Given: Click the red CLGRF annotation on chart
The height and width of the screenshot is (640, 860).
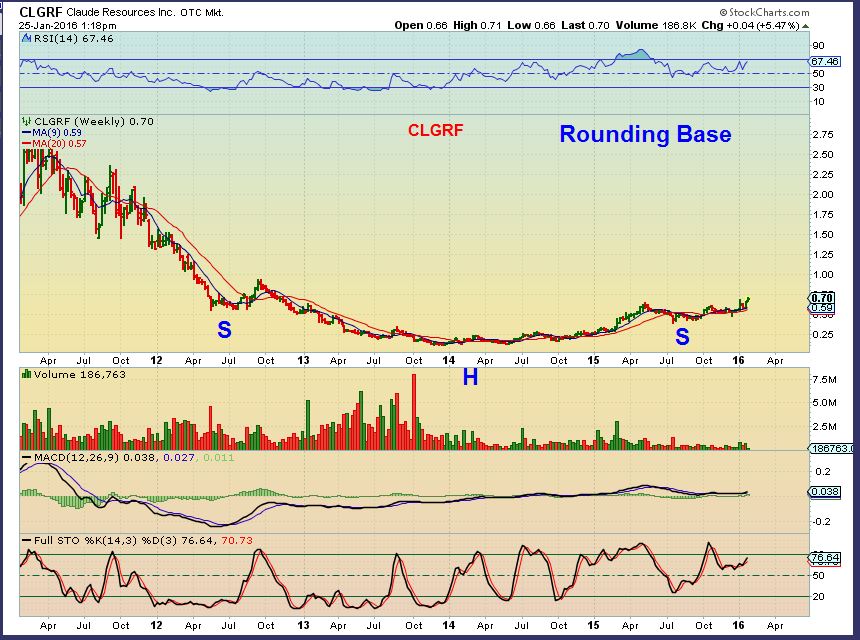Looking at the screenshot, I should (x=435, y=130).
